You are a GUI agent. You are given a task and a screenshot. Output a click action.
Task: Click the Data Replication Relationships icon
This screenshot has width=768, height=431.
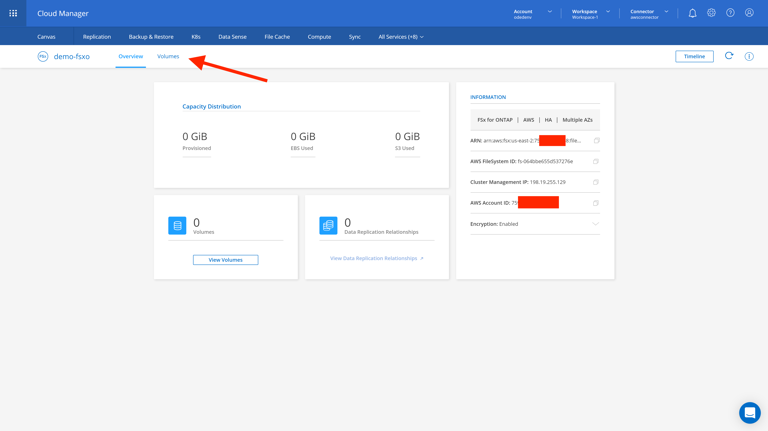tap(328, 225)
